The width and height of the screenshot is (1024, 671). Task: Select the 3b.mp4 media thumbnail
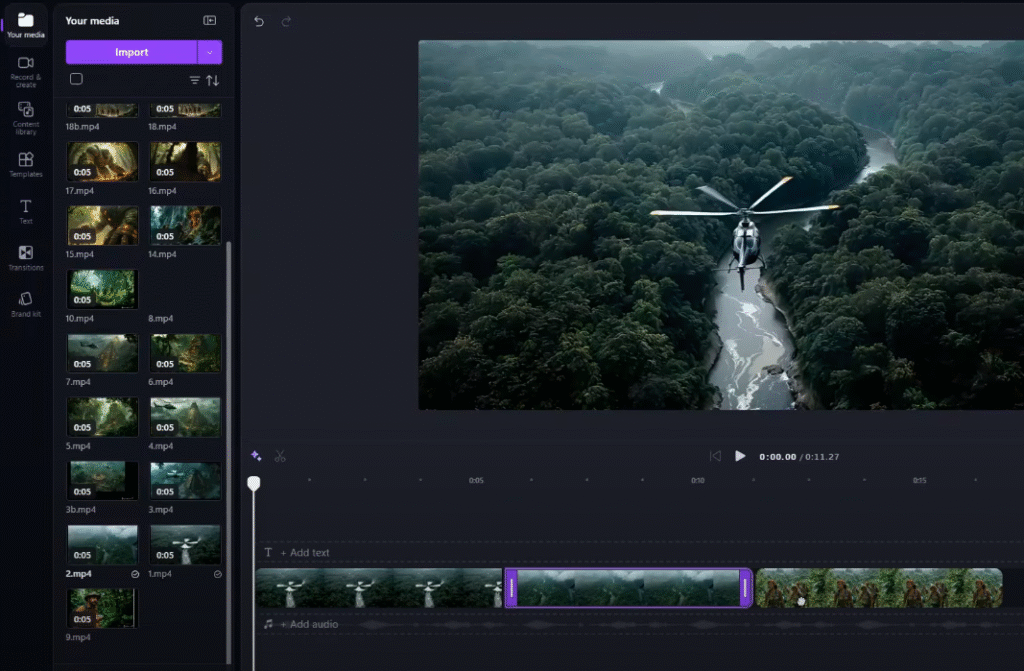click(x=102, y=480)
